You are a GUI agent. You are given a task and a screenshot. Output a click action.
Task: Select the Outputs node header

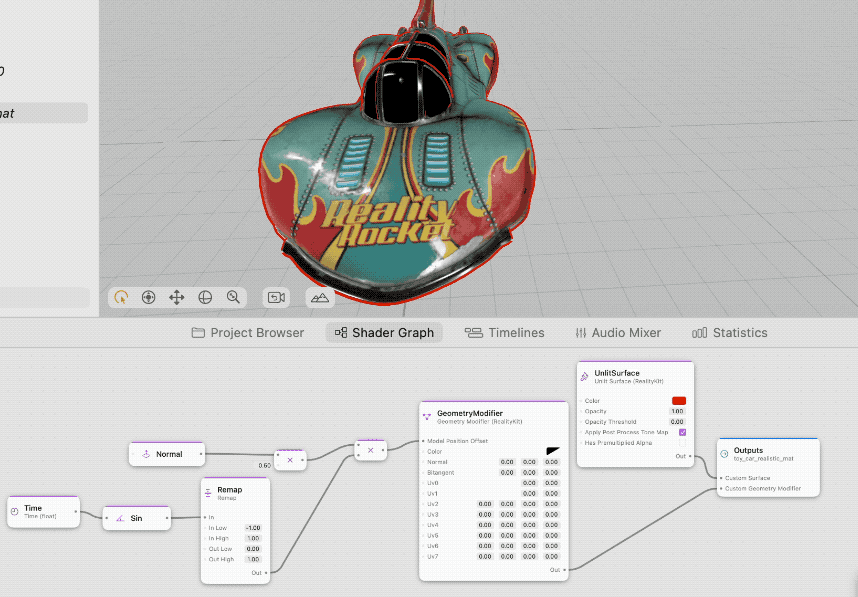pyautogui.click(x=768, y=454)
